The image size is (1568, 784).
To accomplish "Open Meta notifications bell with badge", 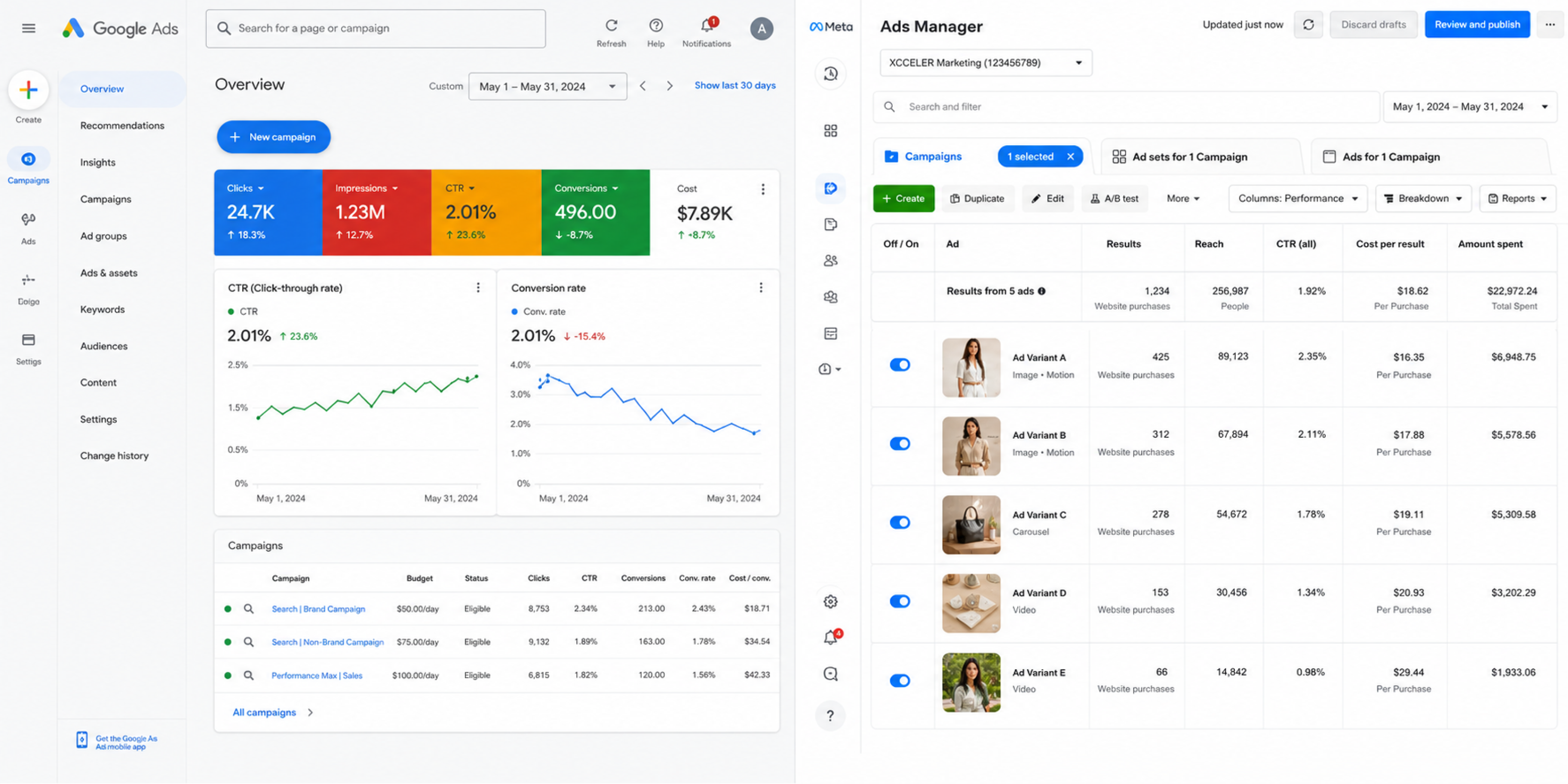I will pyautogui.click(x=832, y=637).
